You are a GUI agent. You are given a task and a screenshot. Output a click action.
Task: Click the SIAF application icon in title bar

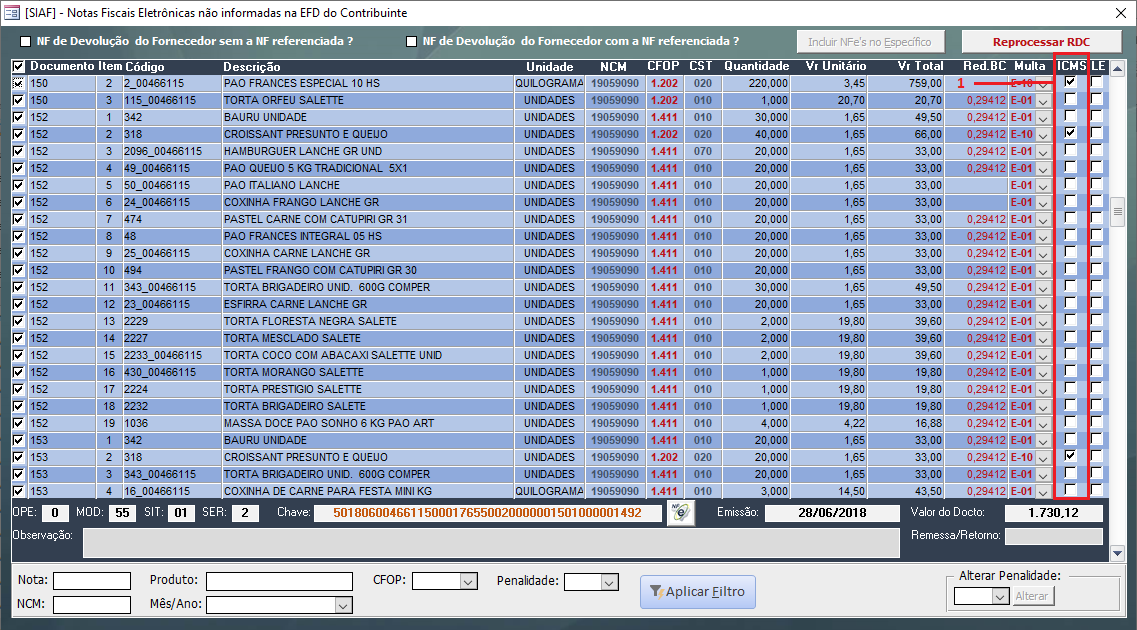pos(12,12)
